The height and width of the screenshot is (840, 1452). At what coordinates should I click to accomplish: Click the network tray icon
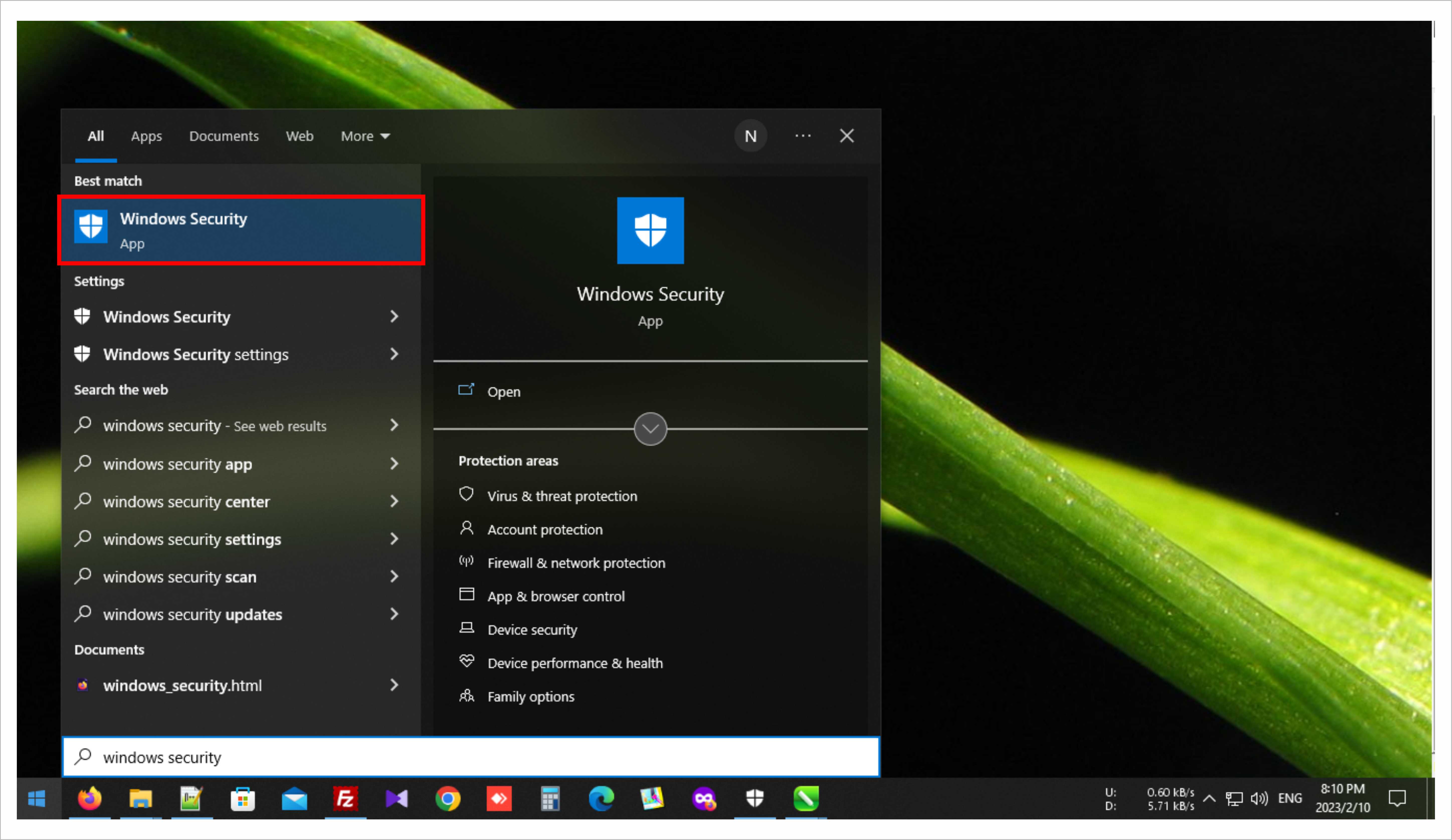point(1234,798)
